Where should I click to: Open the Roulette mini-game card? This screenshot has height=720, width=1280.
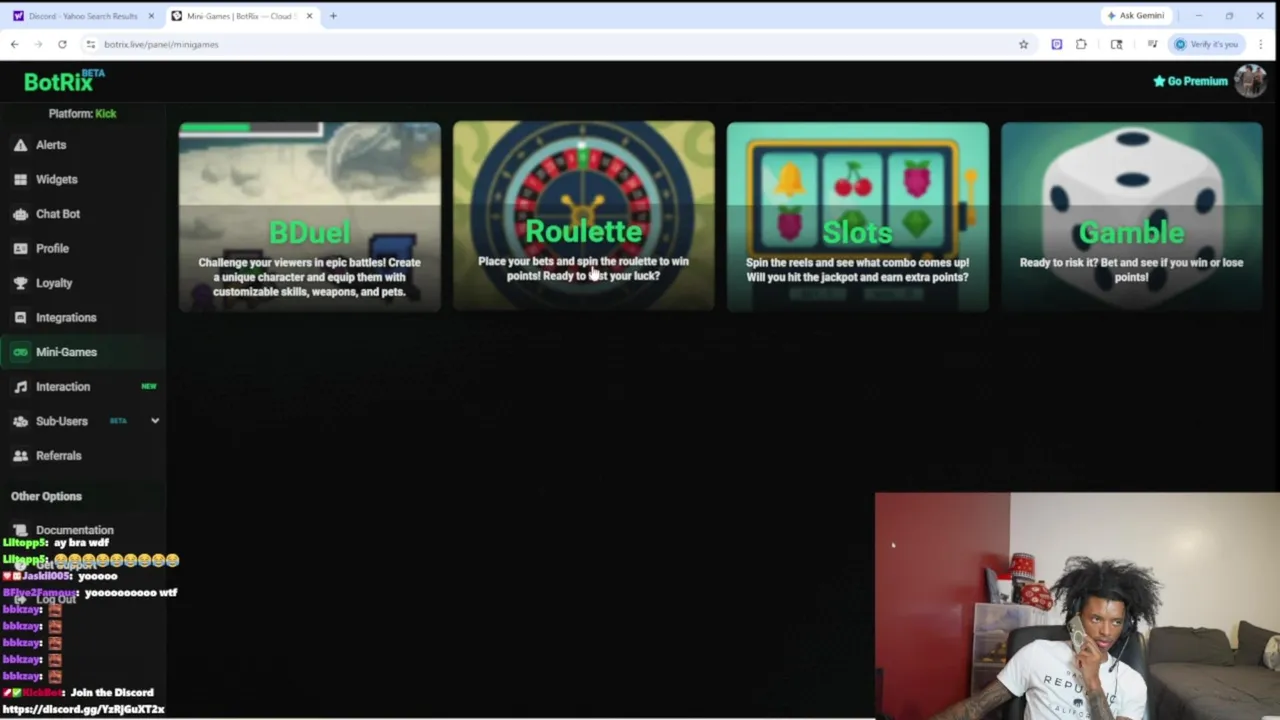click(584, 216)
